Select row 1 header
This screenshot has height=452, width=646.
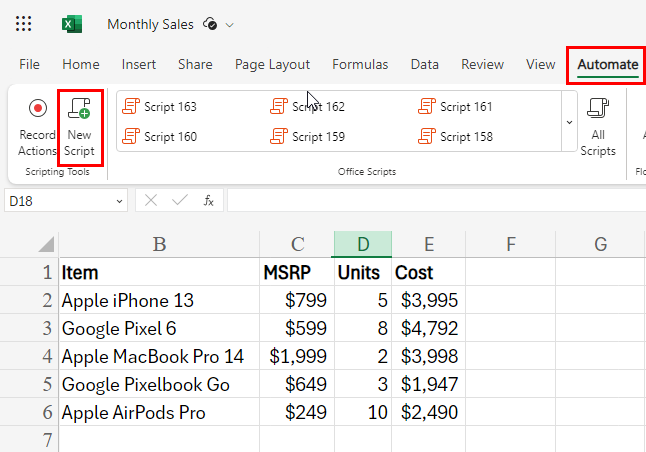[x=29, y=272]
